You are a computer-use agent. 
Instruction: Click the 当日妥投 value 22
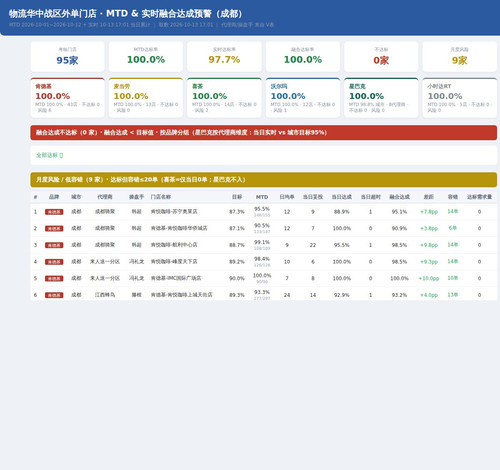313,245
